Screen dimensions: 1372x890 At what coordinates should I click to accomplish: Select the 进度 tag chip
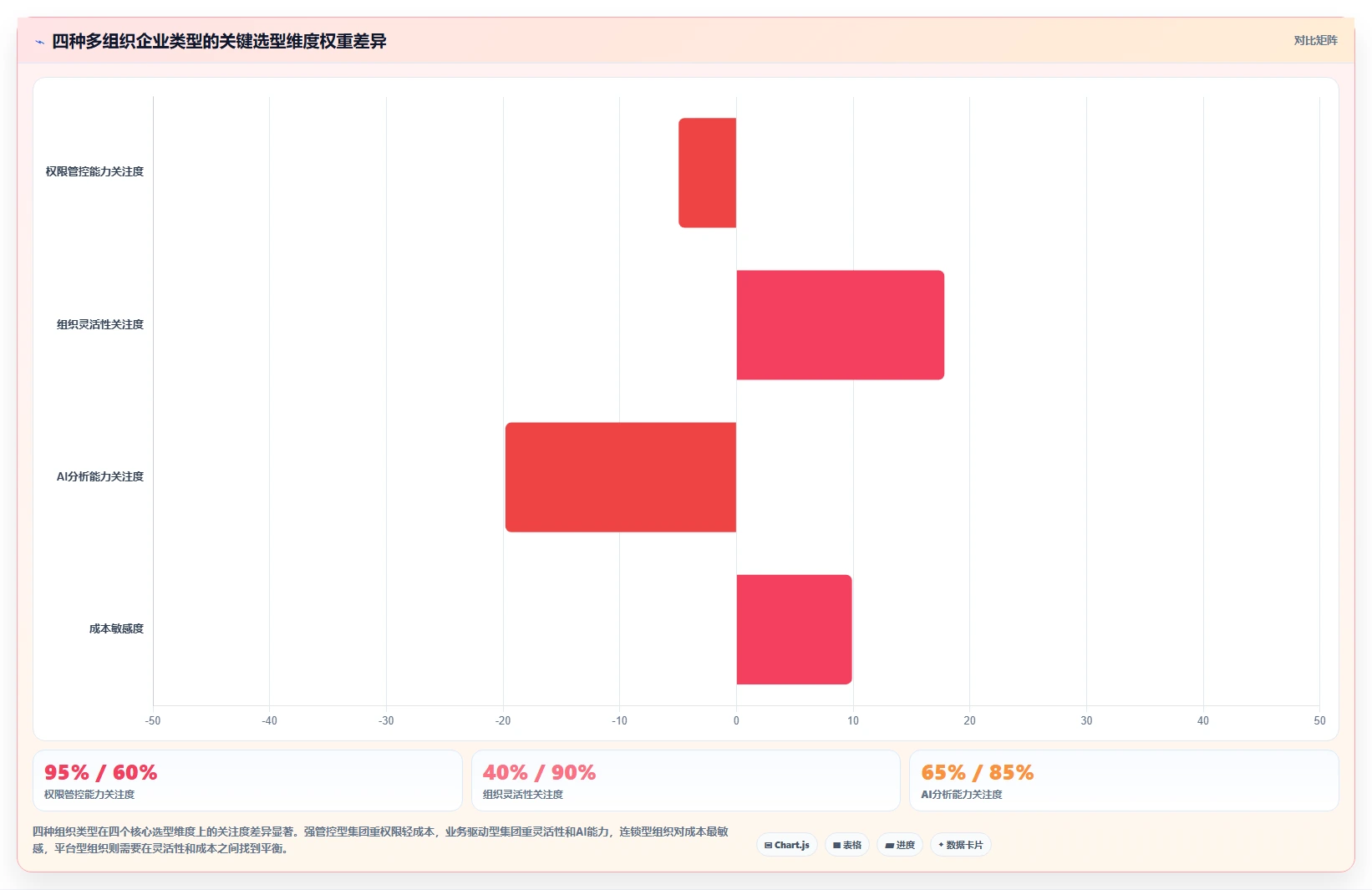[x=900, y=845]
